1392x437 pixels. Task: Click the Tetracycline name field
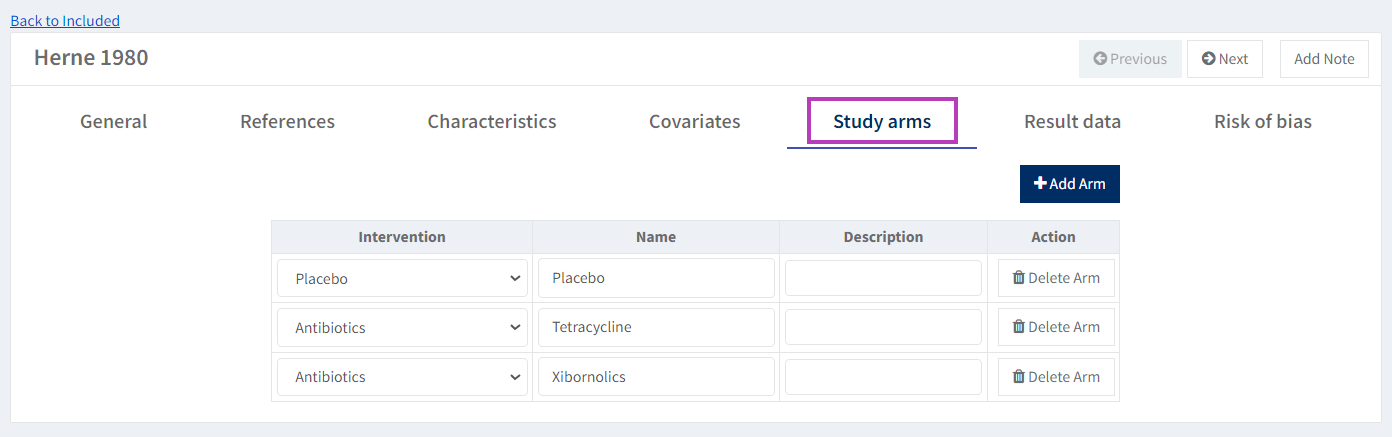click(656, 327)
